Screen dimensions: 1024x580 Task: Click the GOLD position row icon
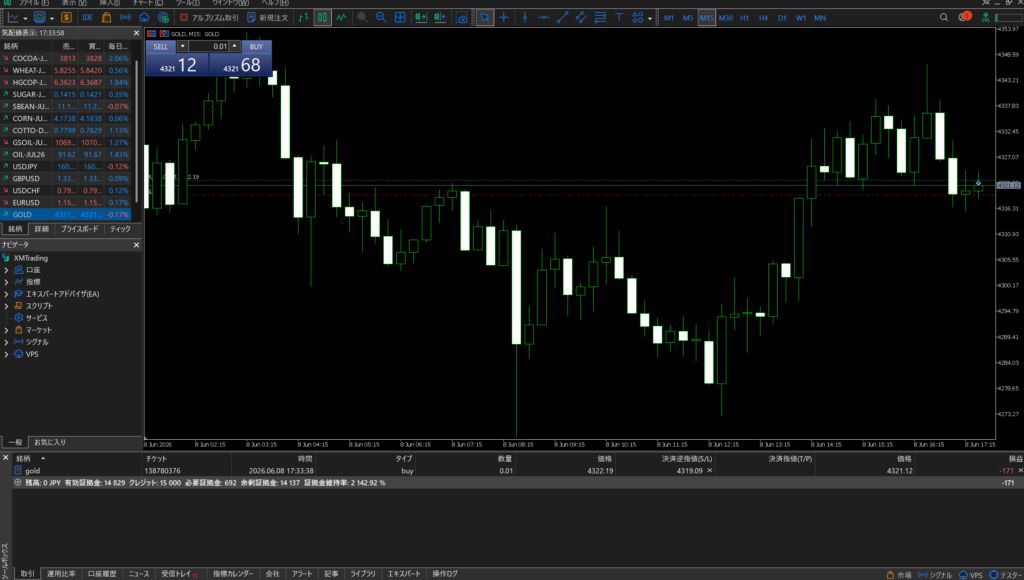(18, 470)
